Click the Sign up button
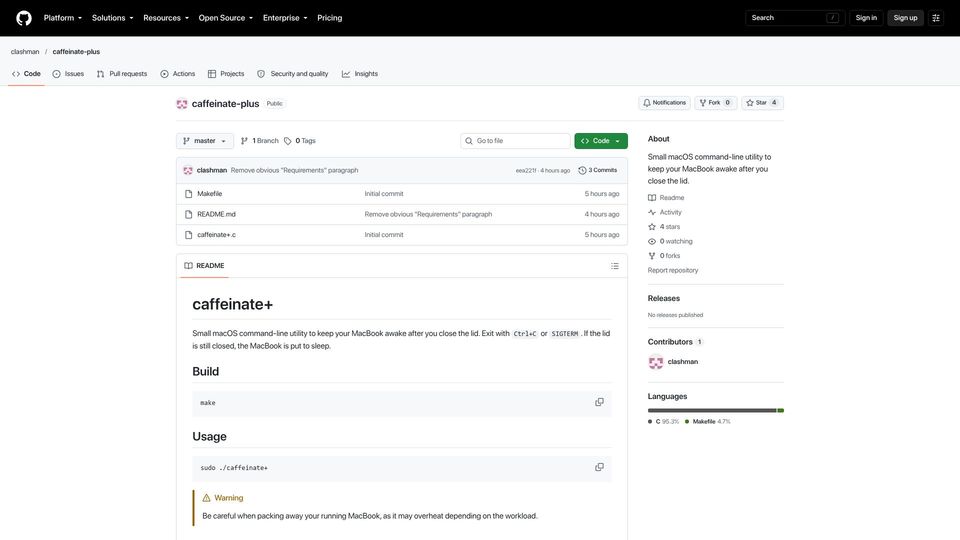960x540 pixels. coord(905,18)
